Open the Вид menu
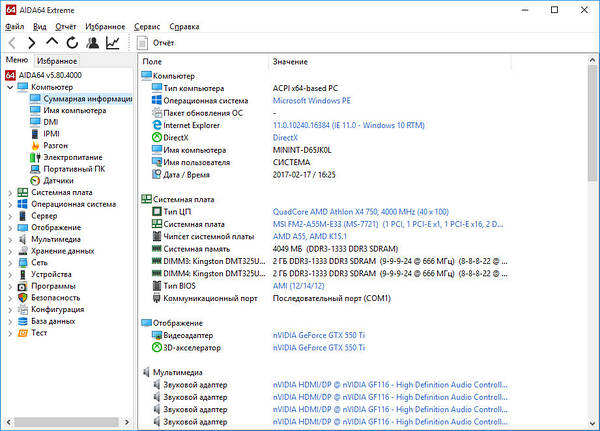 (x=39, y=26)
